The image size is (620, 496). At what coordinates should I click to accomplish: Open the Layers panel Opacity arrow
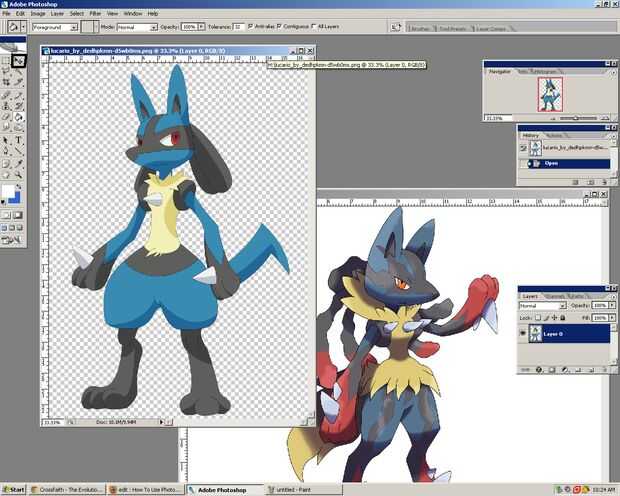click(612, 305)
